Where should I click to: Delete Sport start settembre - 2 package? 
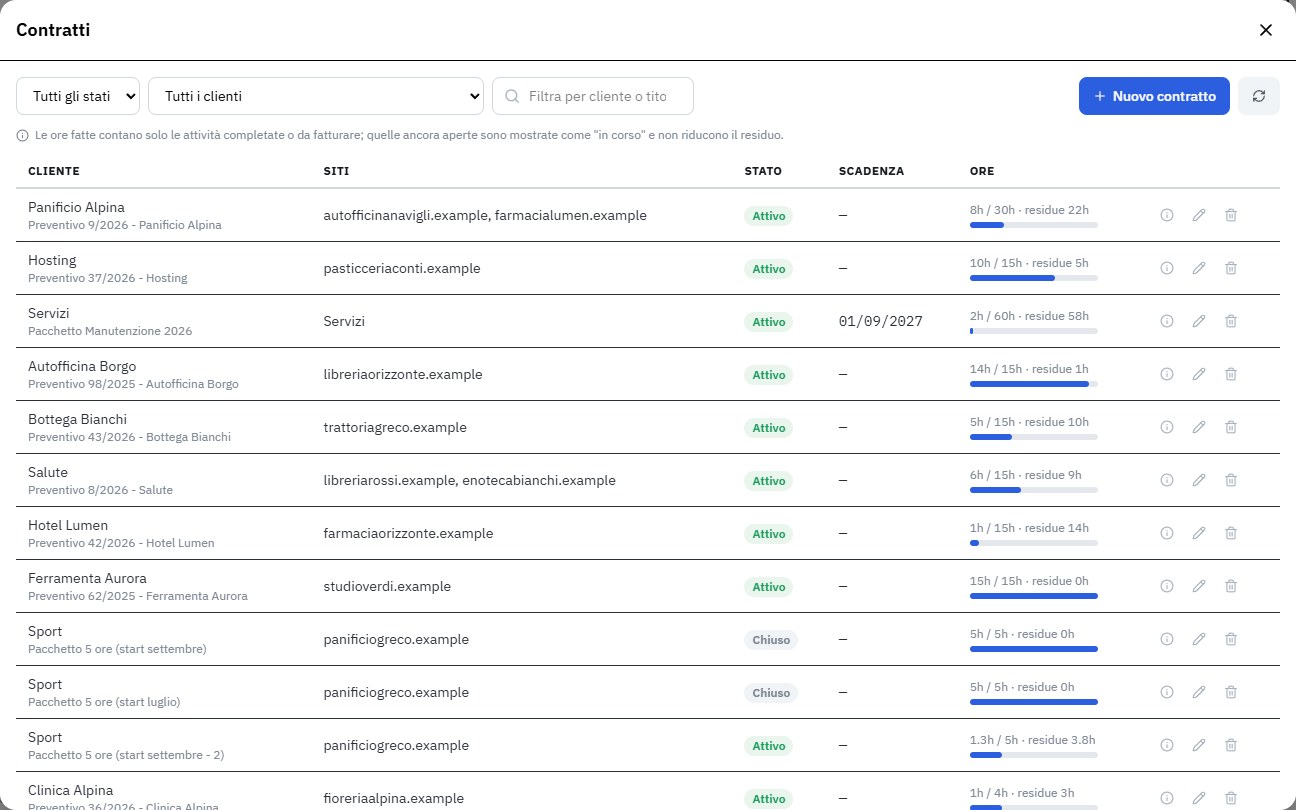click(x=1231, y=745)
